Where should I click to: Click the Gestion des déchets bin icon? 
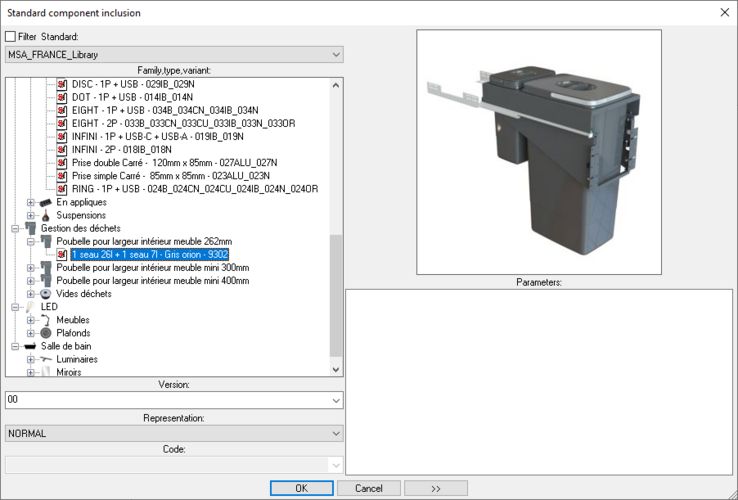click(30, 228)
